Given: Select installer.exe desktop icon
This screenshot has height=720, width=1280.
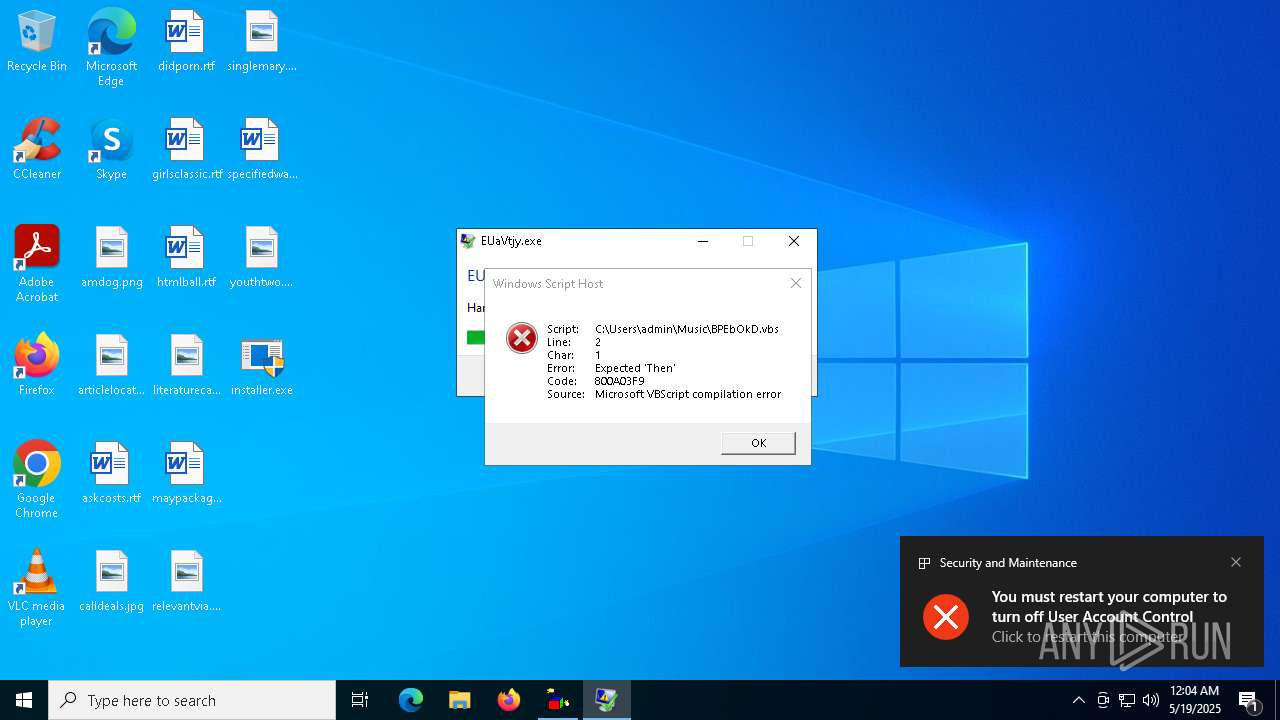Looking at the screenshot, I should coord(261,366).
